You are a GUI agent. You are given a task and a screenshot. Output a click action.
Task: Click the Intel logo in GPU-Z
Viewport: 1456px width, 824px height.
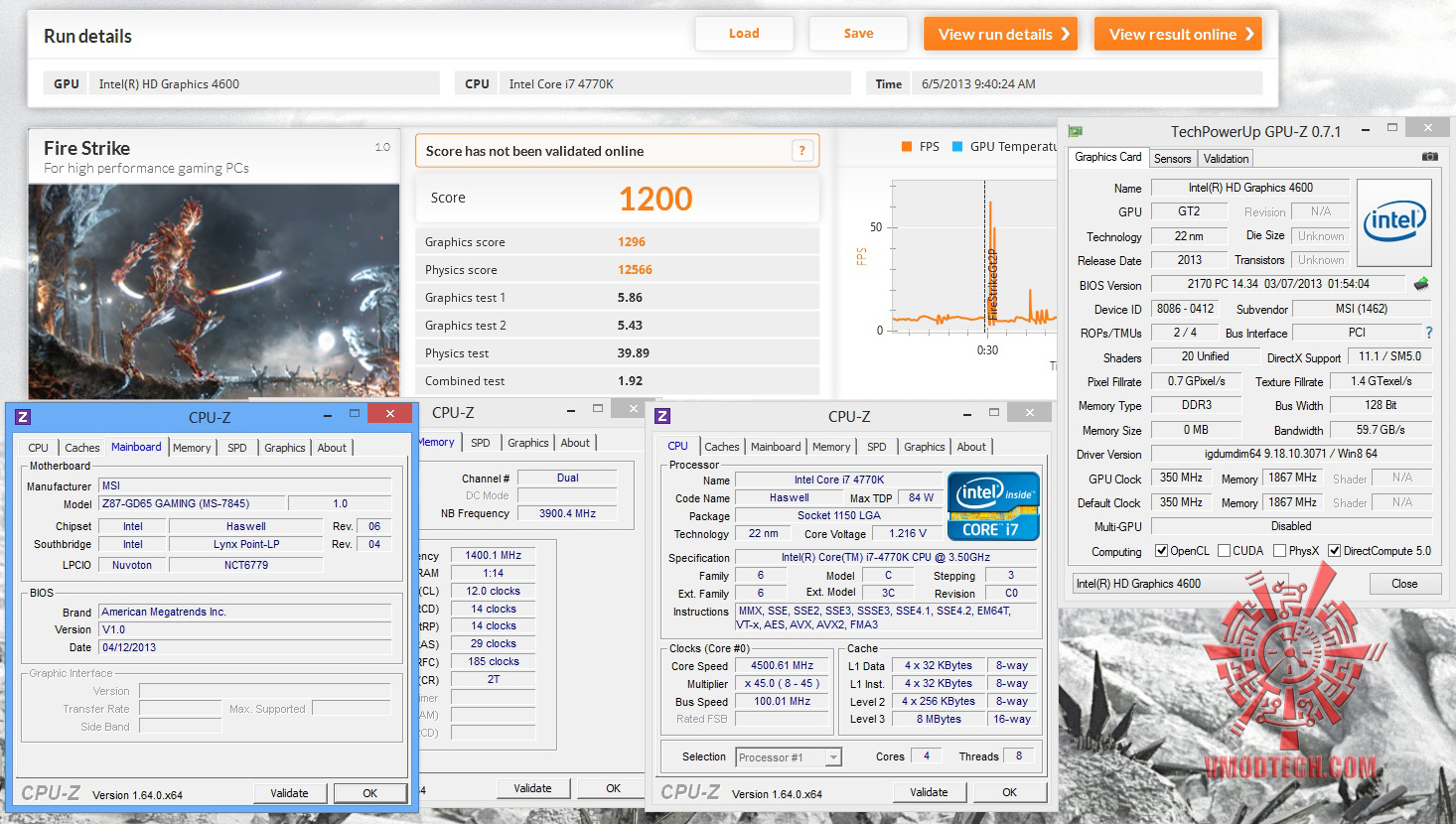[x=1394, y=221]
